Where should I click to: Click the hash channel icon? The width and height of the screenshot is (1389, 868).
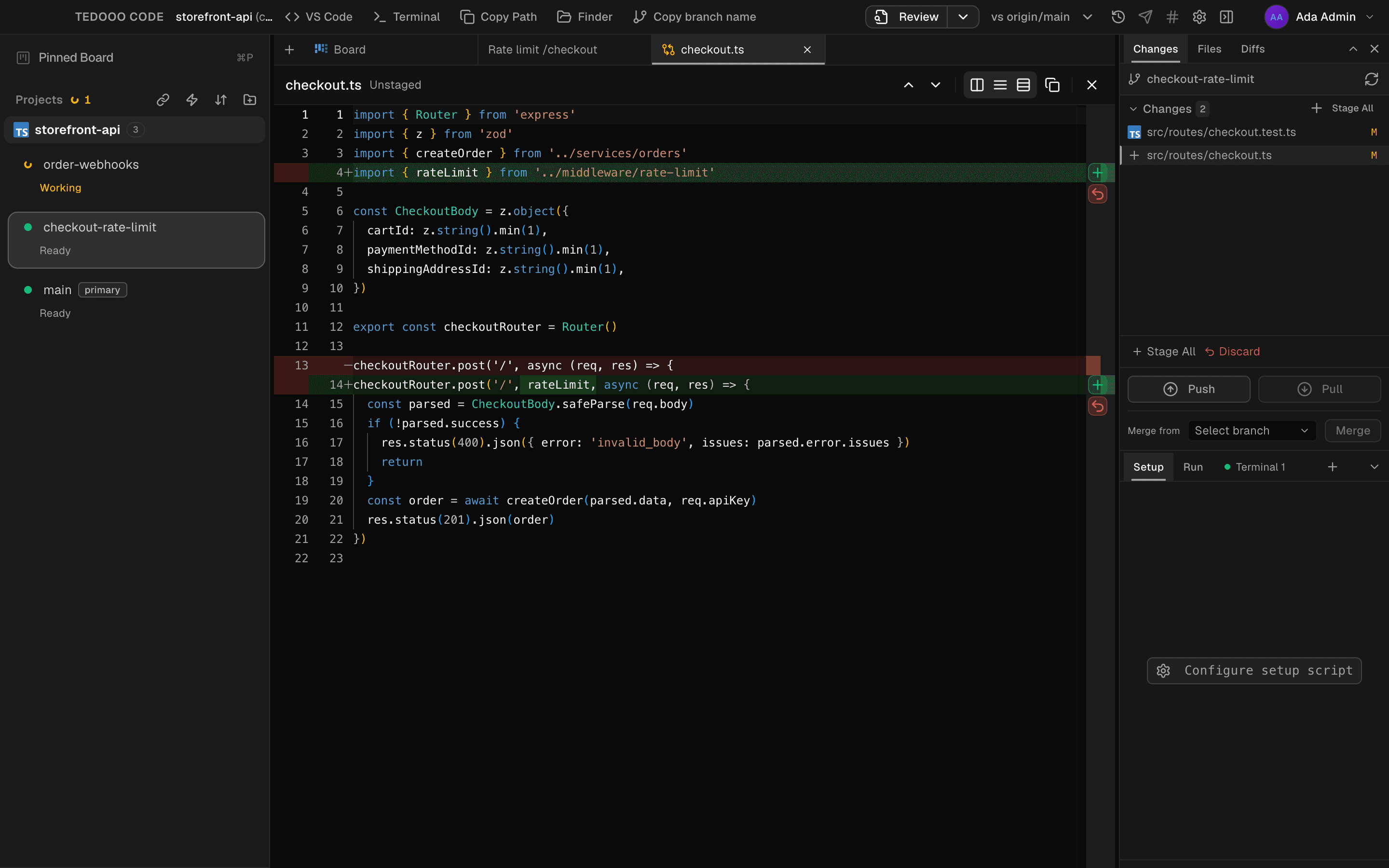[x=1172, y=17]
